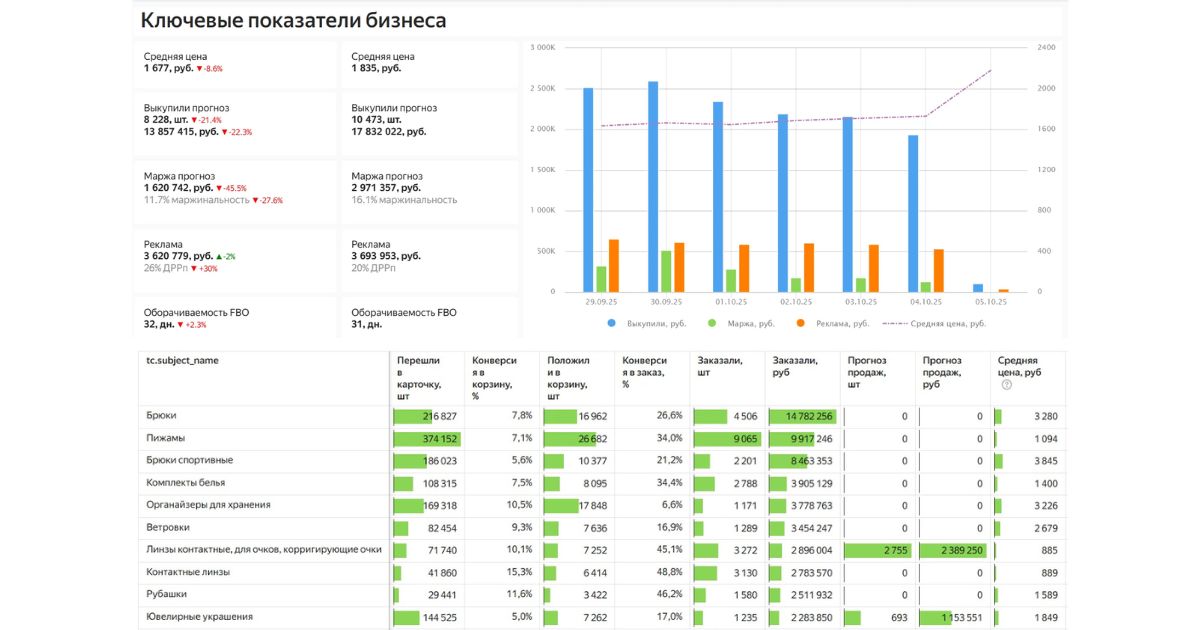Click the help icon under Средняя цена header
The image size is (1200, 630).
coord(1007,385)
